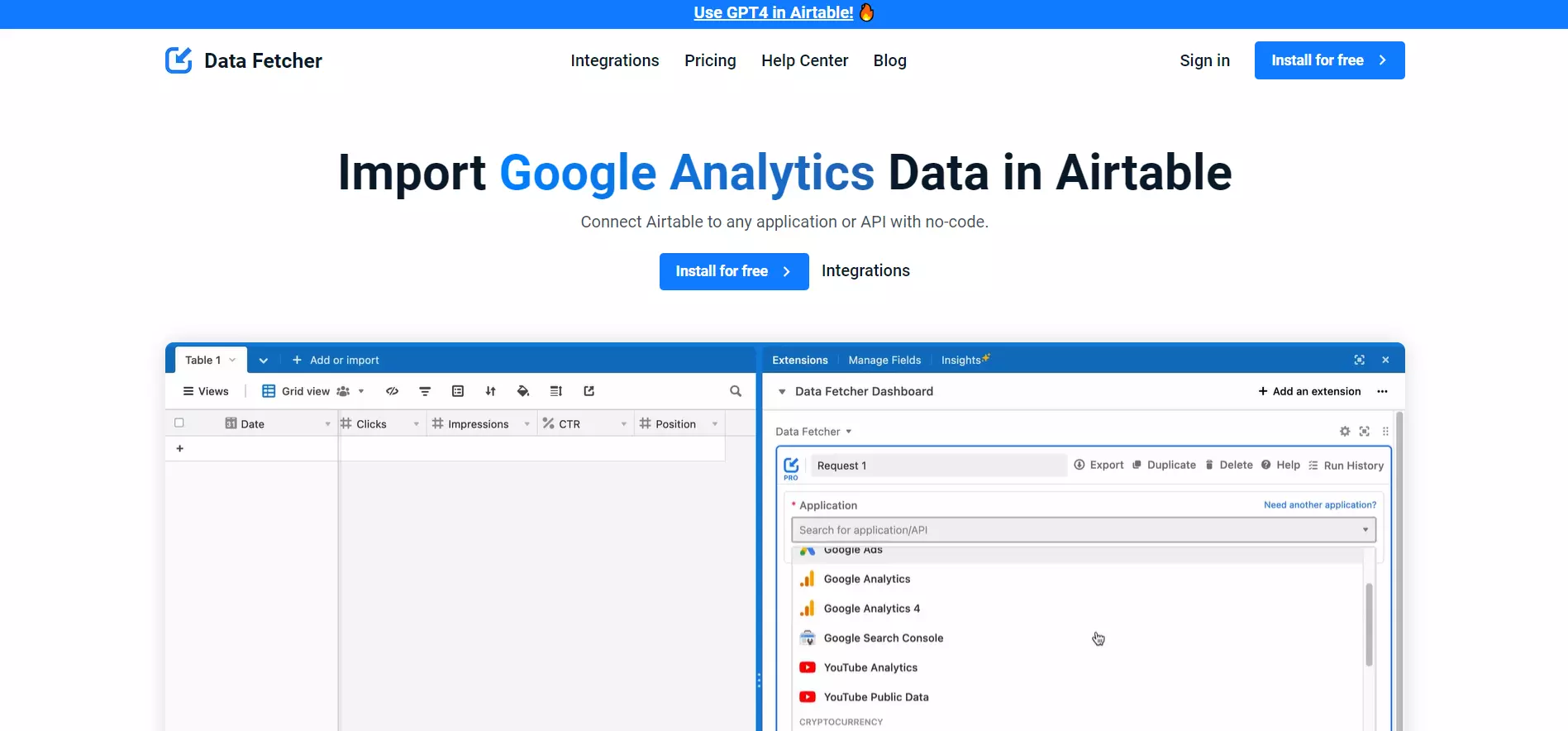Viewport: 1568px width, 731px height.
Task: Close the Extensions panel
Action: point(1385,360)
